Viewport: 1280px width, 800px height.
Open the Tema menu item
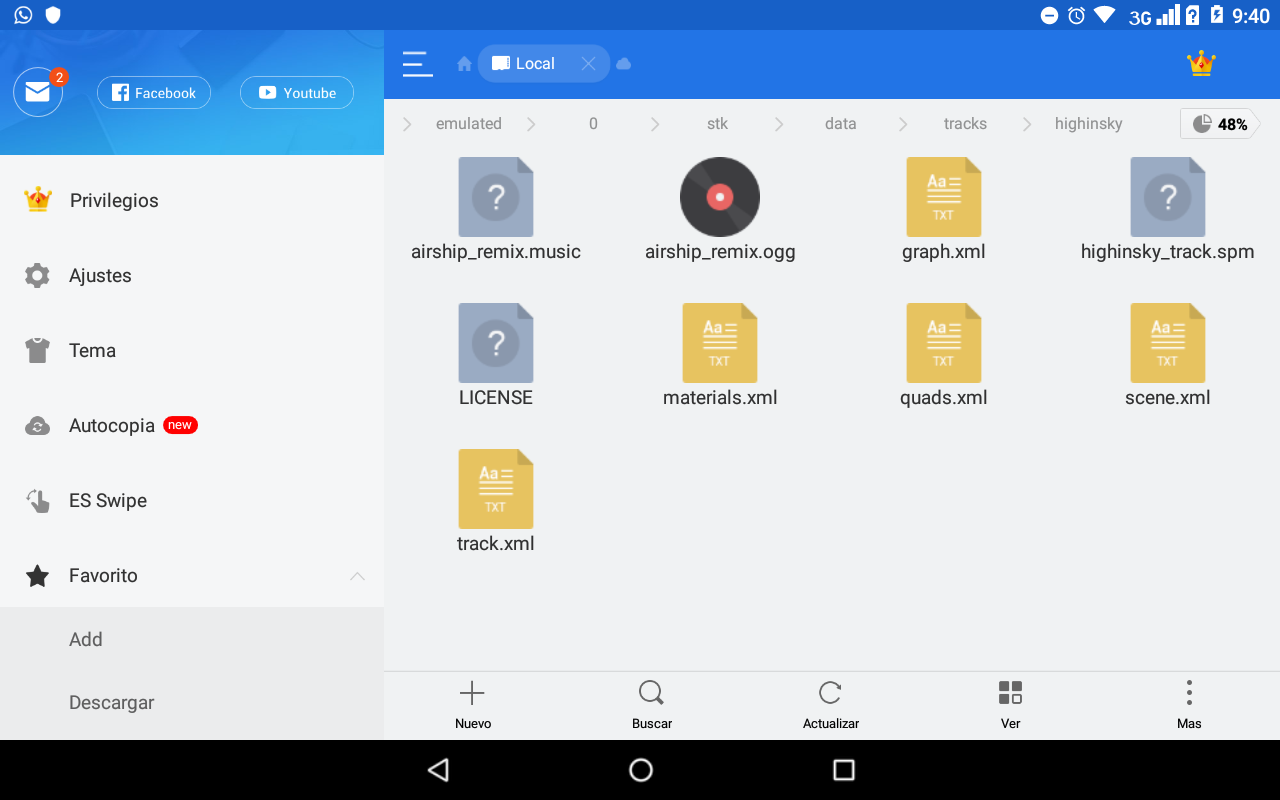point(92,351)
